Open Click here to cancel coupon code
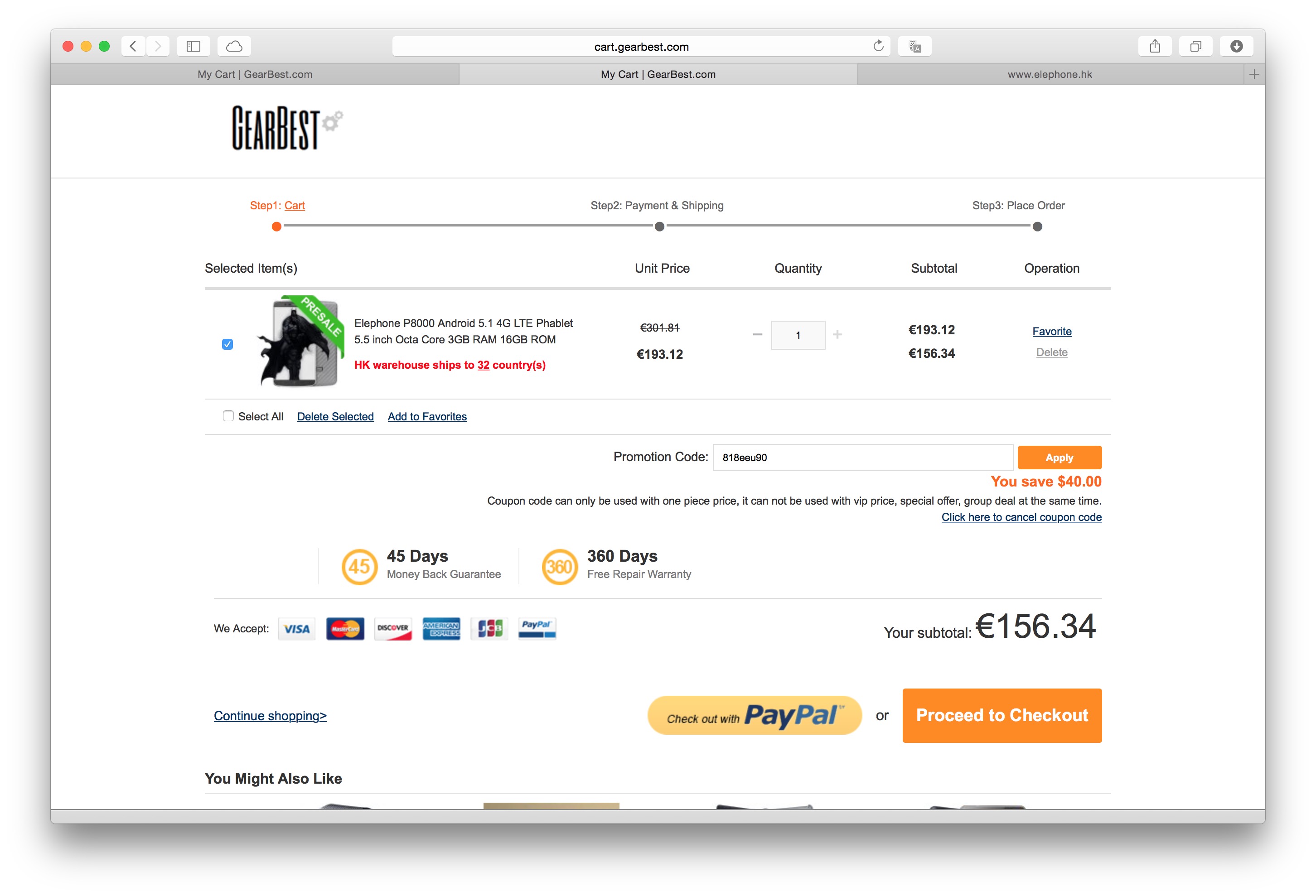Image resolution: width=1316 pixels, height=896 pixels. [x=1021, y=517]
